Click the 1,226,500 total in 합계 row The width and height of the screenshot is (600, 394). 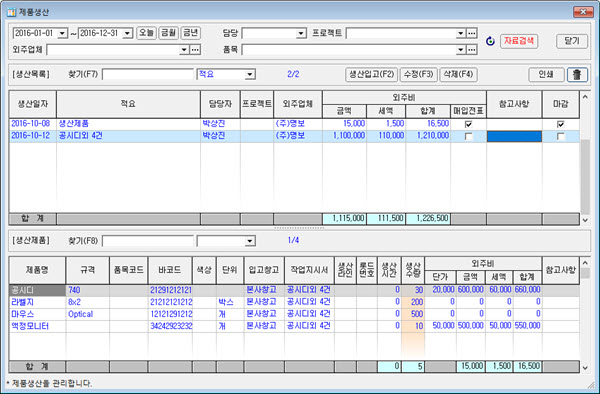428,219
